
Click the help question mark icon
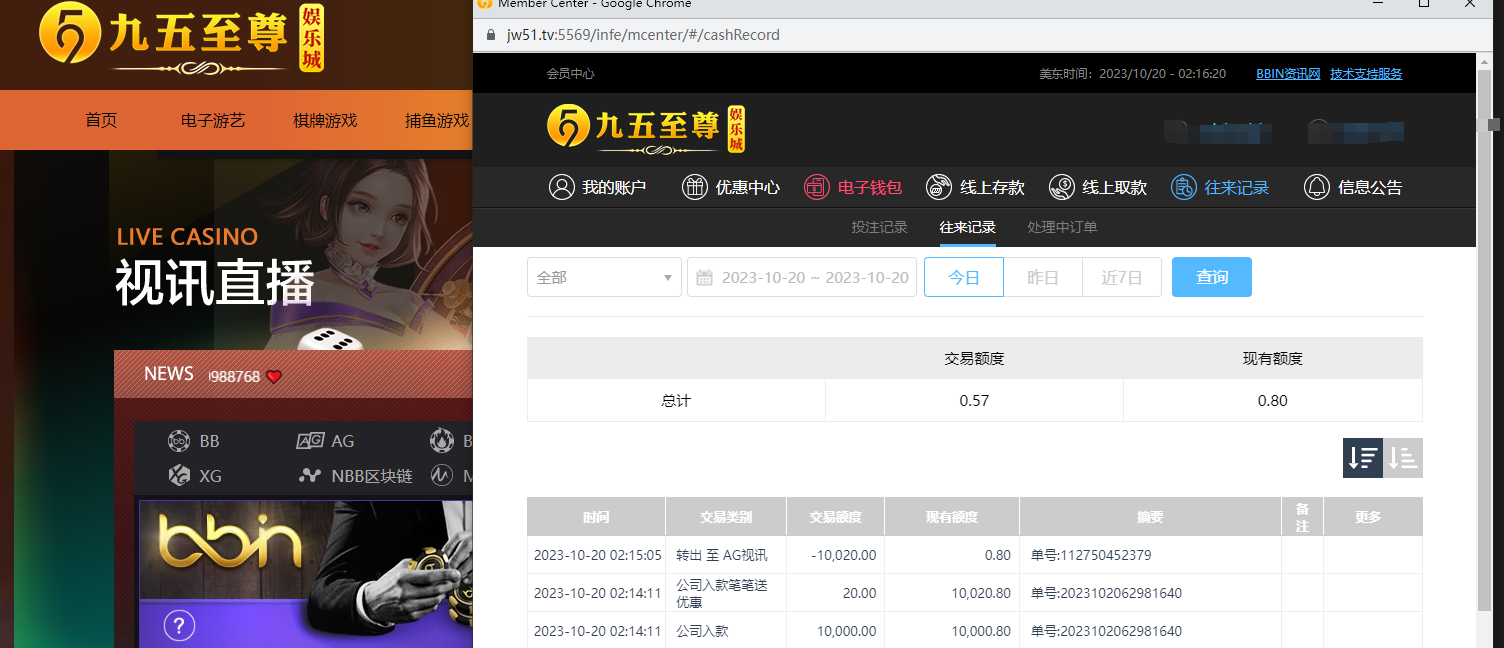(x=179, y=626)
